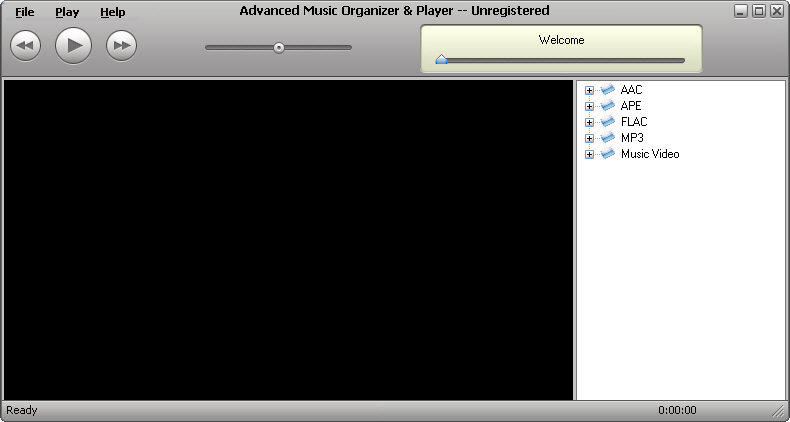790x422 pixels.
Task: Click the rewind (previous) playback button
Action: point(25,46)
